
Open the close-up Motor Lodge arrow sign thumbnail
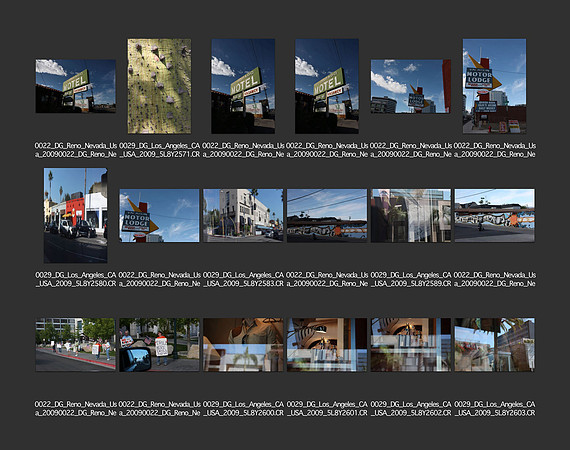(x=159, y=215)
